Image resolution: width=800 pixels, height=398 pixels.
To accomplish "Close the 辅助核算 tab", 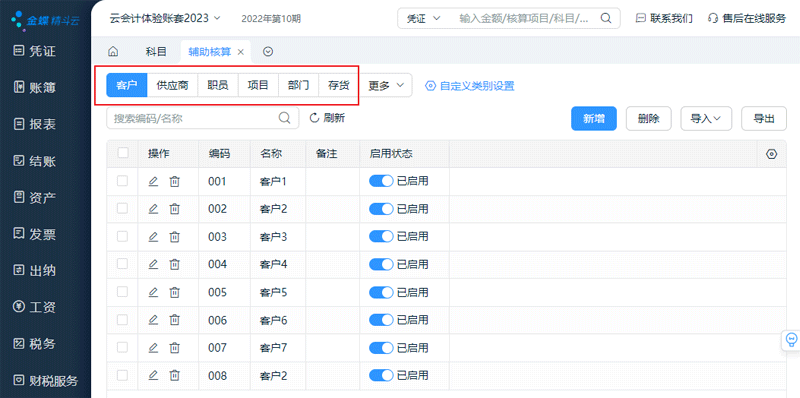I will click(241, 52).
